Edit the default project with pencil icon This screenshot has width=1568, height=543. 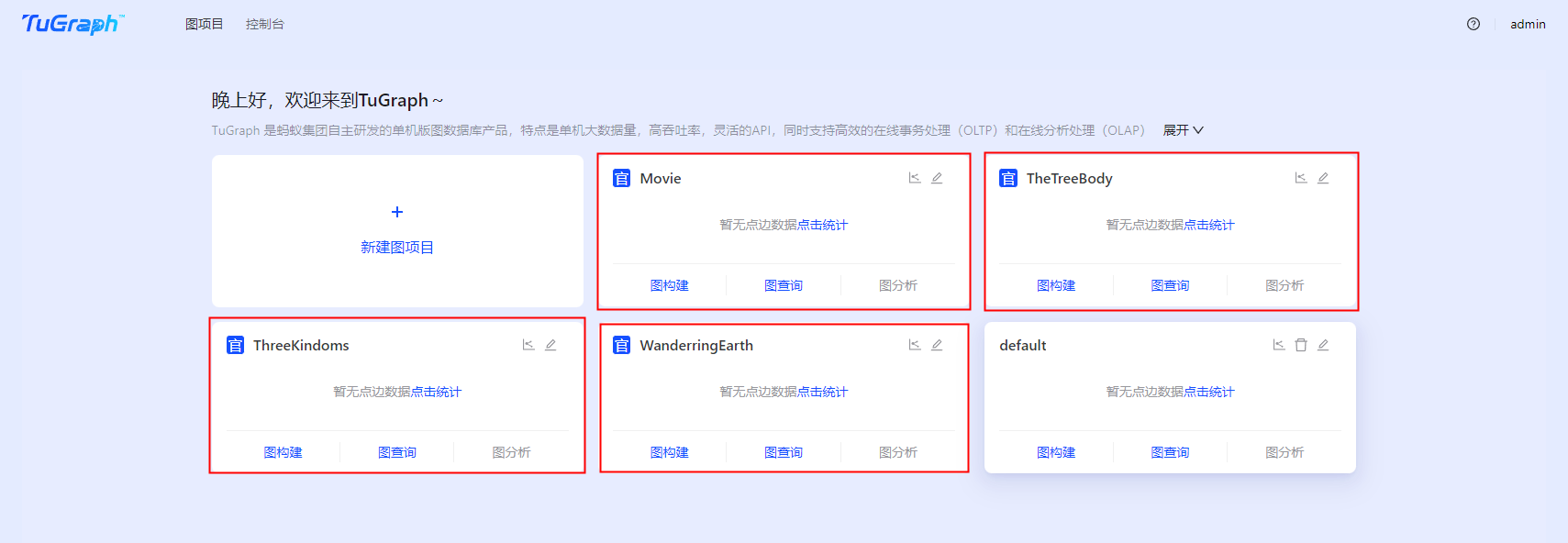pyautogui.click(x=1323, y=345)
